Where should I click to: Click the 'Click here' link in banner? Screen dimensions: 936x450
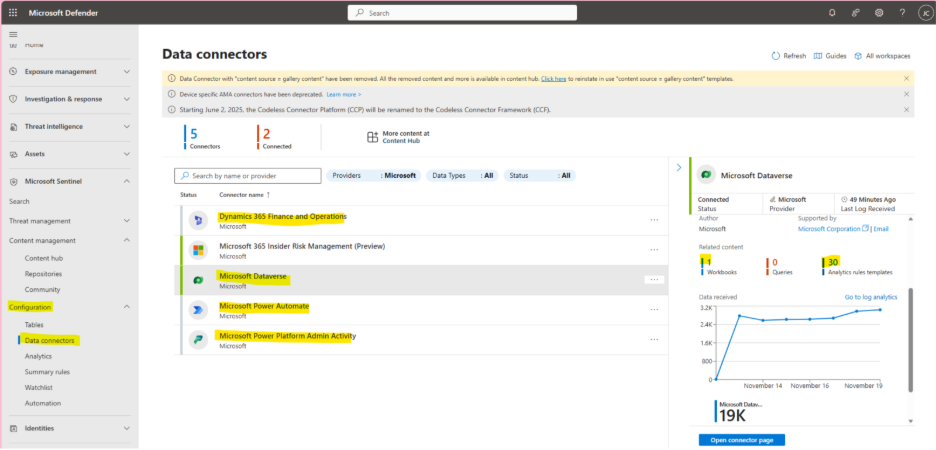[x=553, y=79]
